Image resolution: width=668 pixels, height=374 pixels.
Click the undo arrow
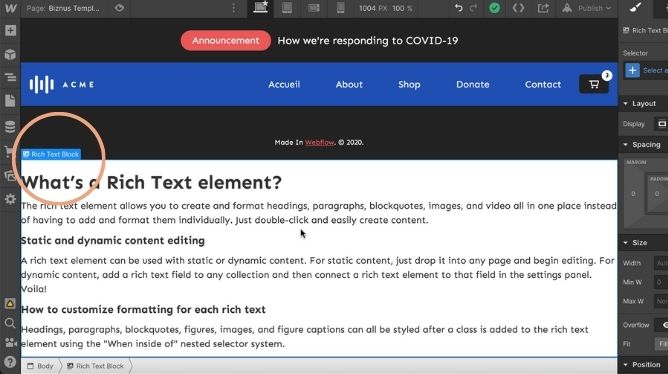[458, 8]
